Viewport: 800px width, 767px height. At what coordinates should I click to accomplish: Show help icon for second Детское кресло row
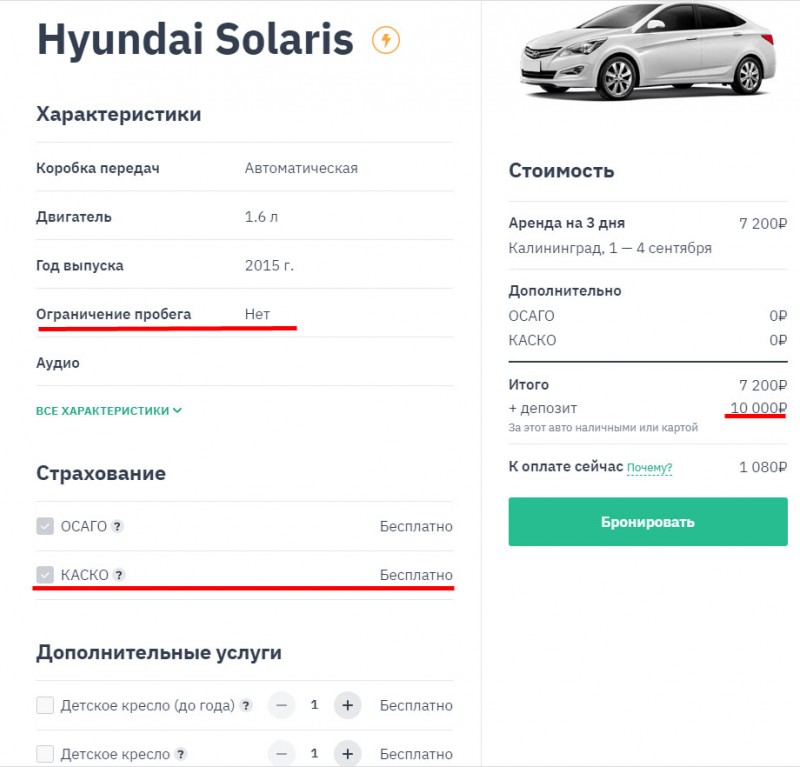tap(181, 754)
